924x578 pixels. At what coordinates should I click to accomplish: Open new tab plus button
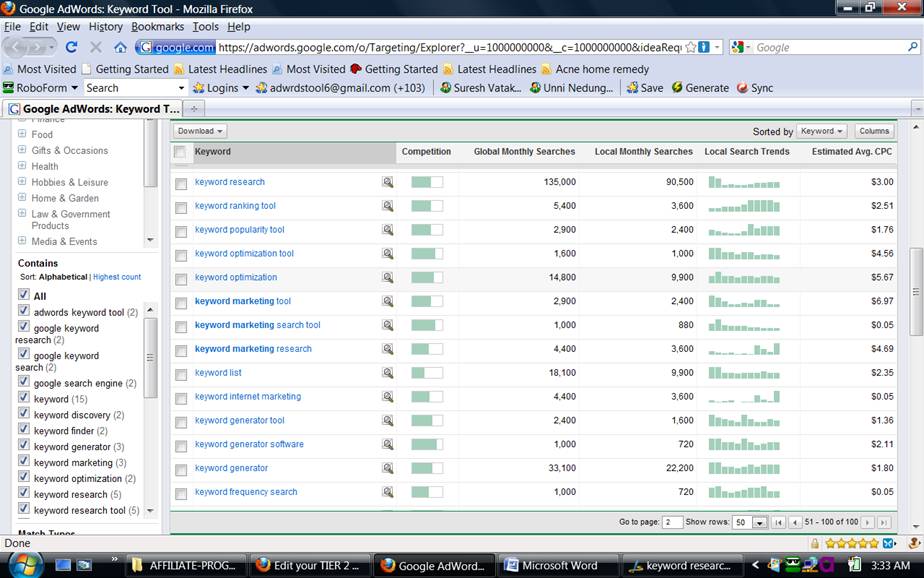pos(193,108)
